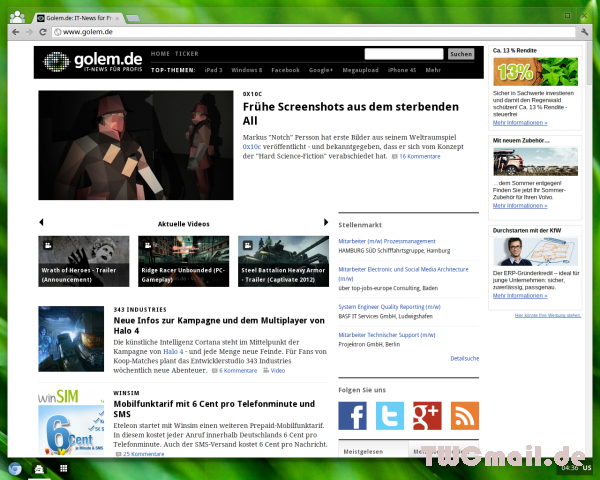The height and width of the screenshot is (480, 600).
Task: Open the apps grid icon in the shelf
Action: [x=63, y=468]
